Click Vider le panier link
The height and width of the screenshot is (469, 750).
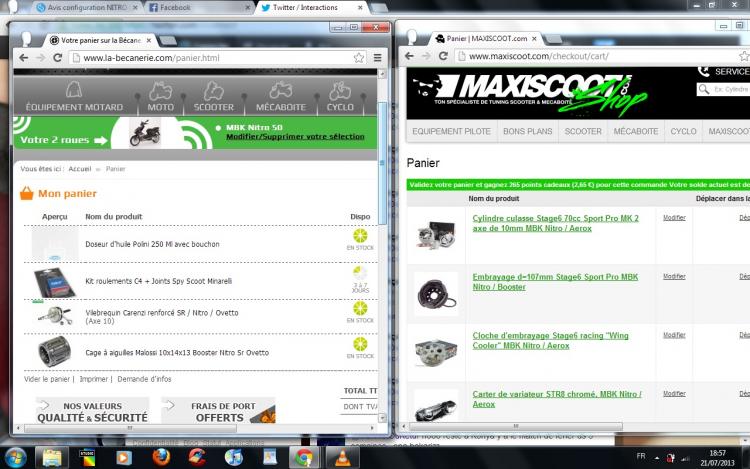point(47,379)
